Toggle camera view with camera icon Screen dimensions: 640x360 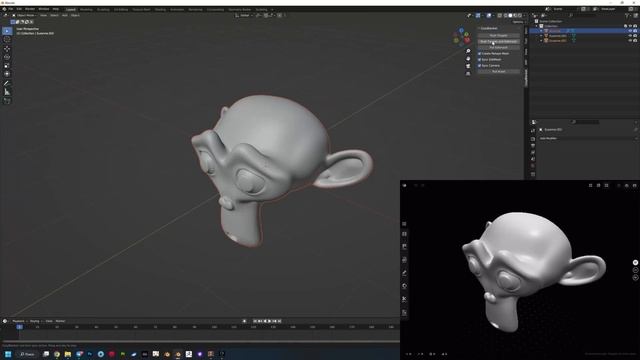click(x=468, y=66)
